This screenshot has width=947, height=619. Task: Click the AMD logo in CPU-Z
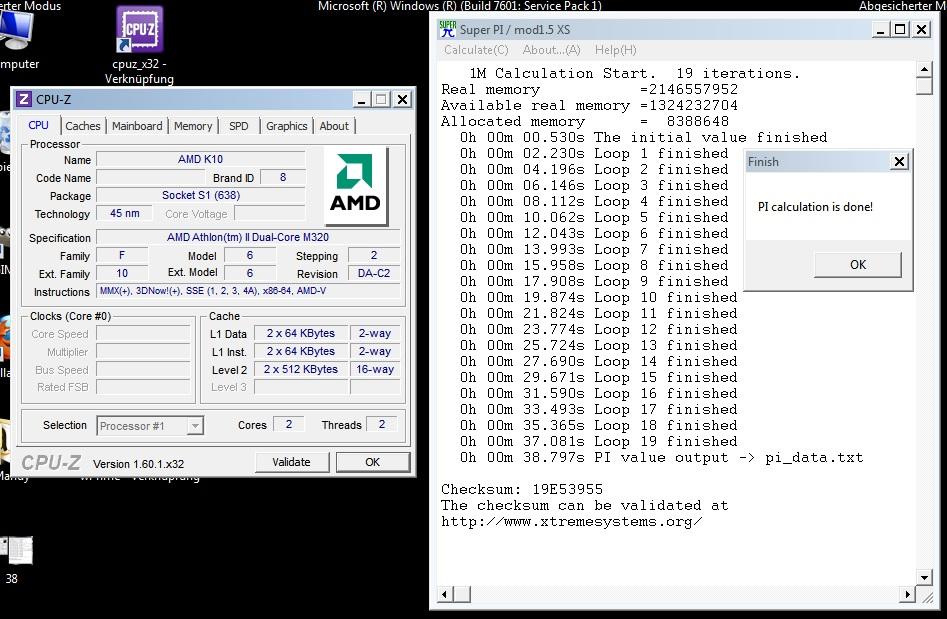[x=355, y=185]
